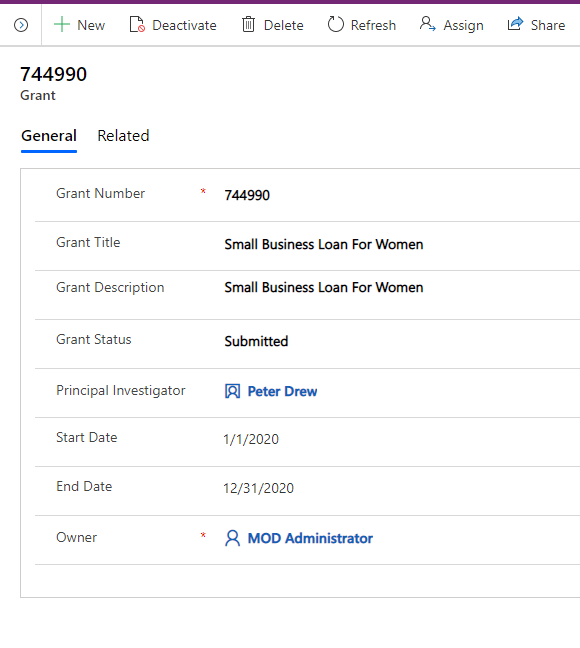
Task: Click the Deactivate document icon
Action: coord(137,25)
